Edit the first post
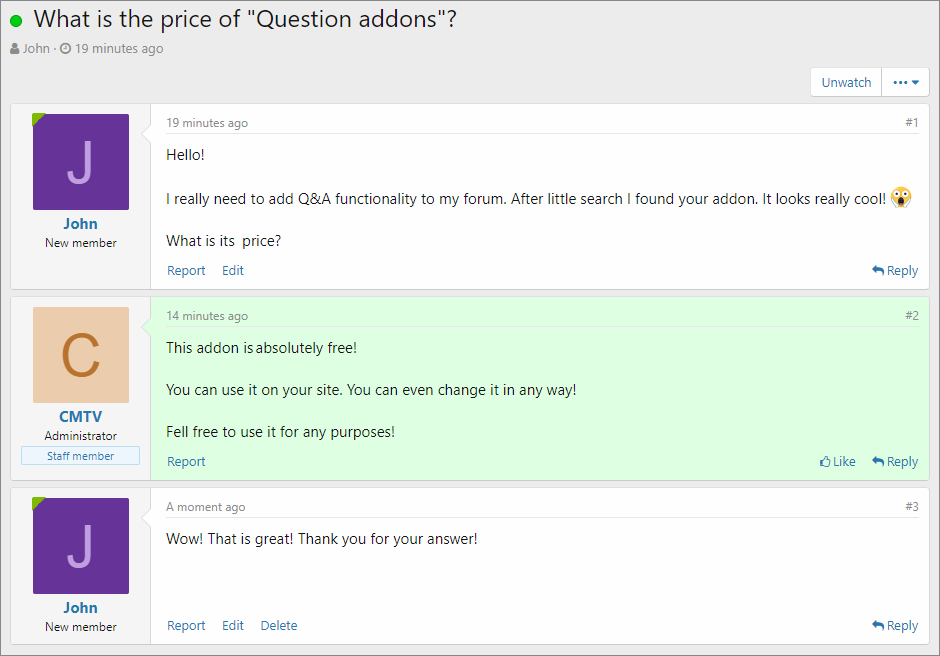 233,271
